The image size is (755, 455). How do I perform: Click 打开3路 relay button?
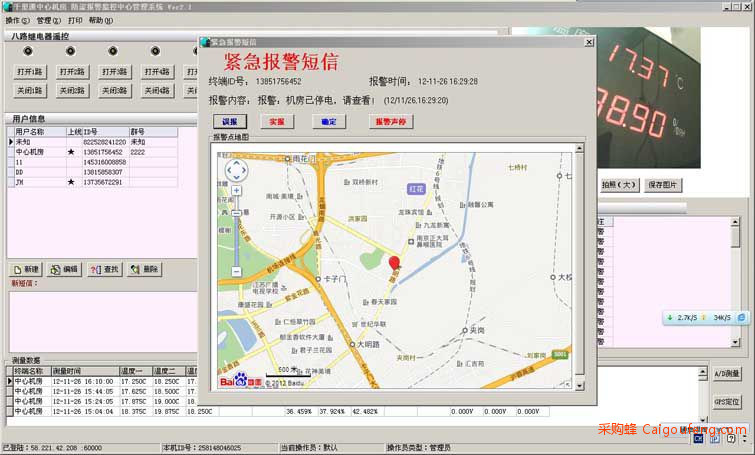pyautogui.click(x=115, y=72)
